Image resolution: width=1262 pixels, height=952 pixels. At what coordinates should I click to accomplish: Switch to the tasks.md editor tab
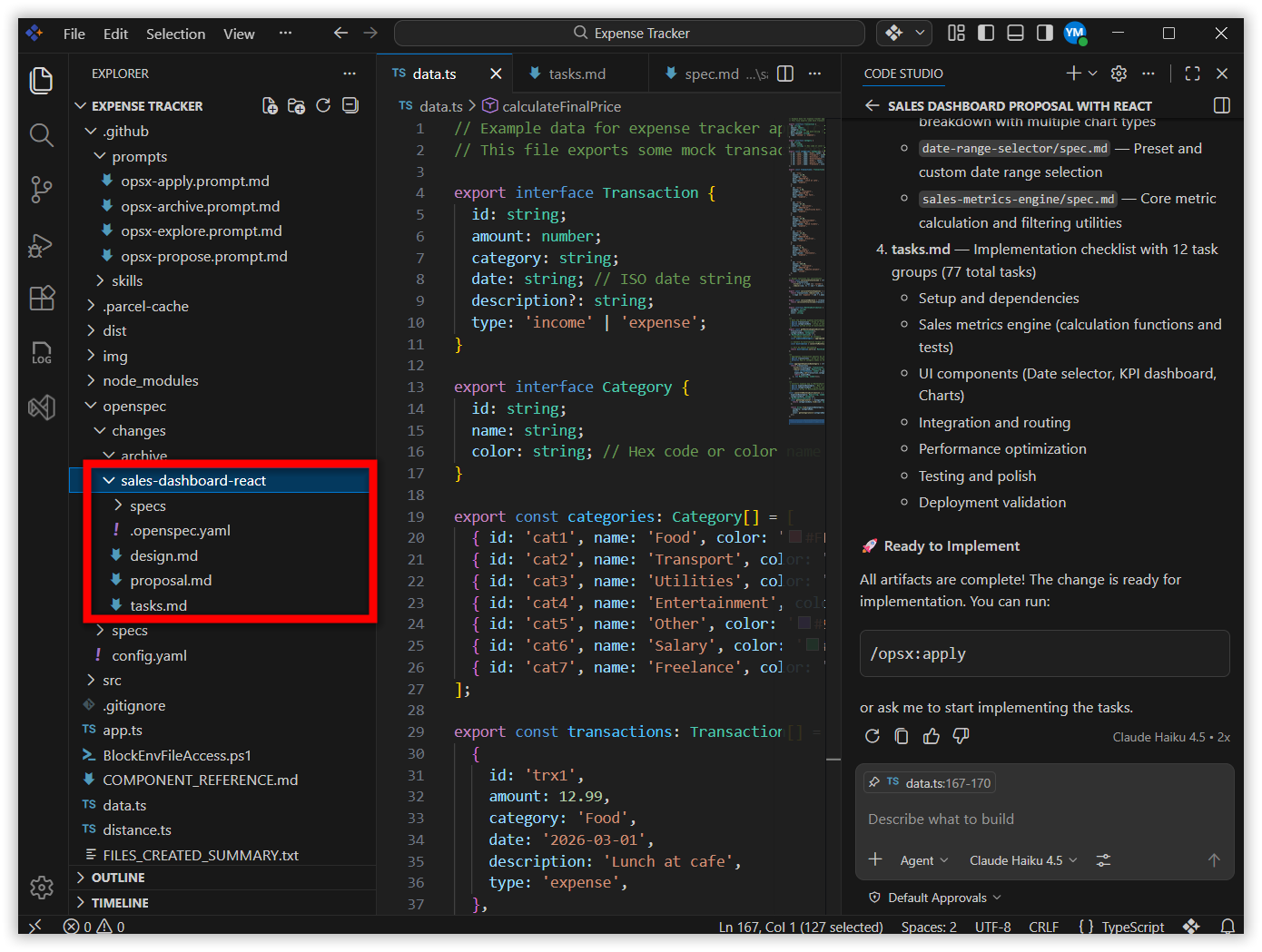tap(577, 74)
